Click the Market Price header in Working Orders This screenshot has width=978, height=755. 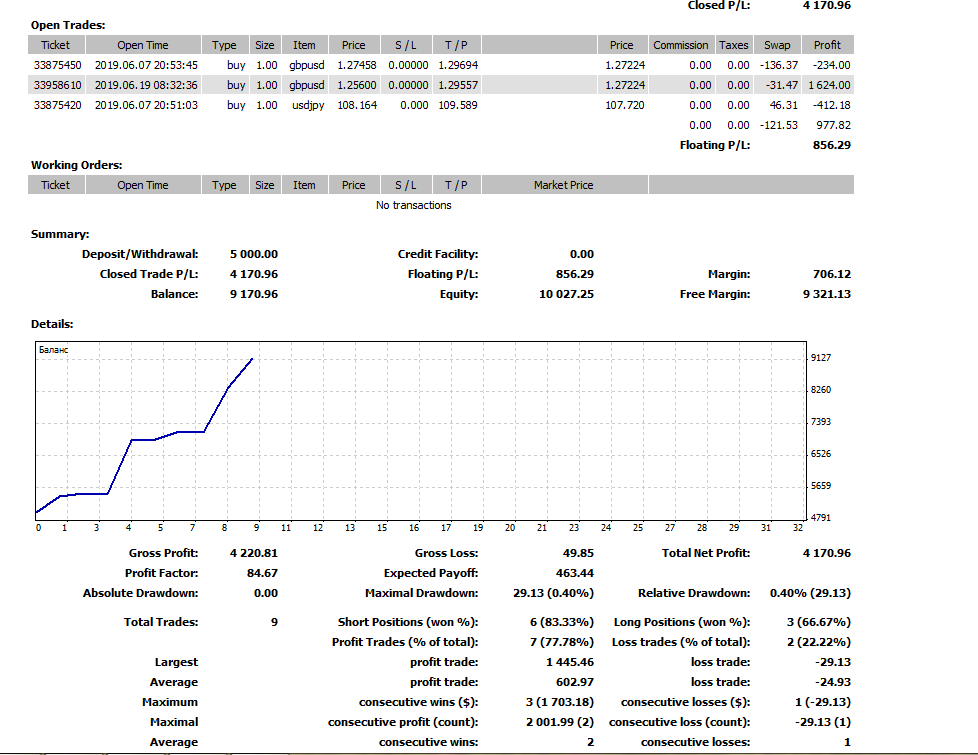(x=563, y=185)
